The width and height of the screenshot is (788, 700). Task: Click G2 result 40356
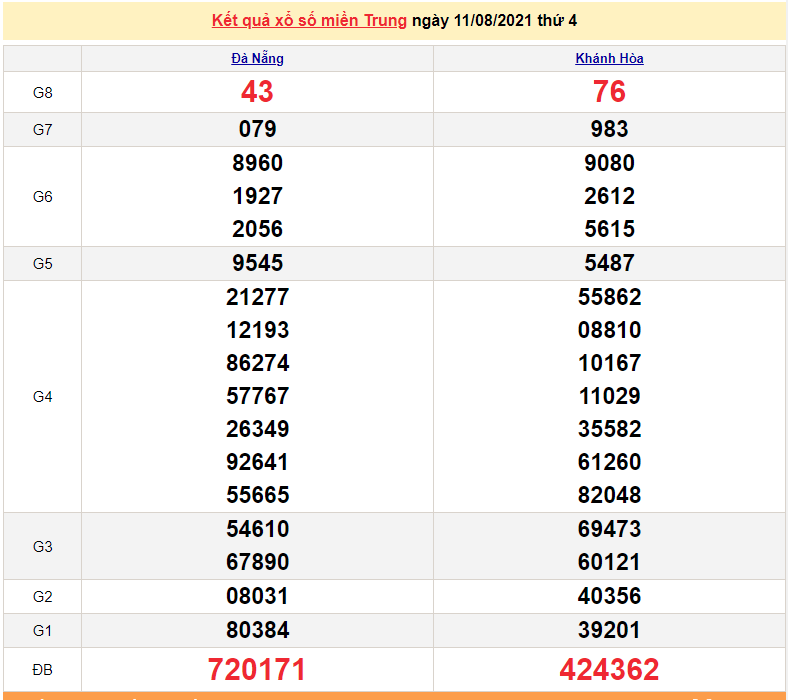coord(609,596)
